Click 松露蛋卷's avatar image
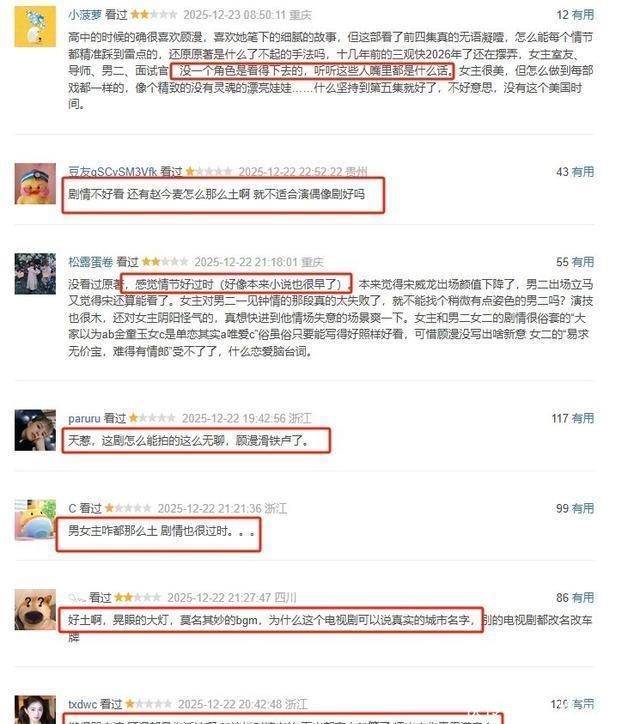The height and width of the screenshot is (724, 640). coord(35,274)
